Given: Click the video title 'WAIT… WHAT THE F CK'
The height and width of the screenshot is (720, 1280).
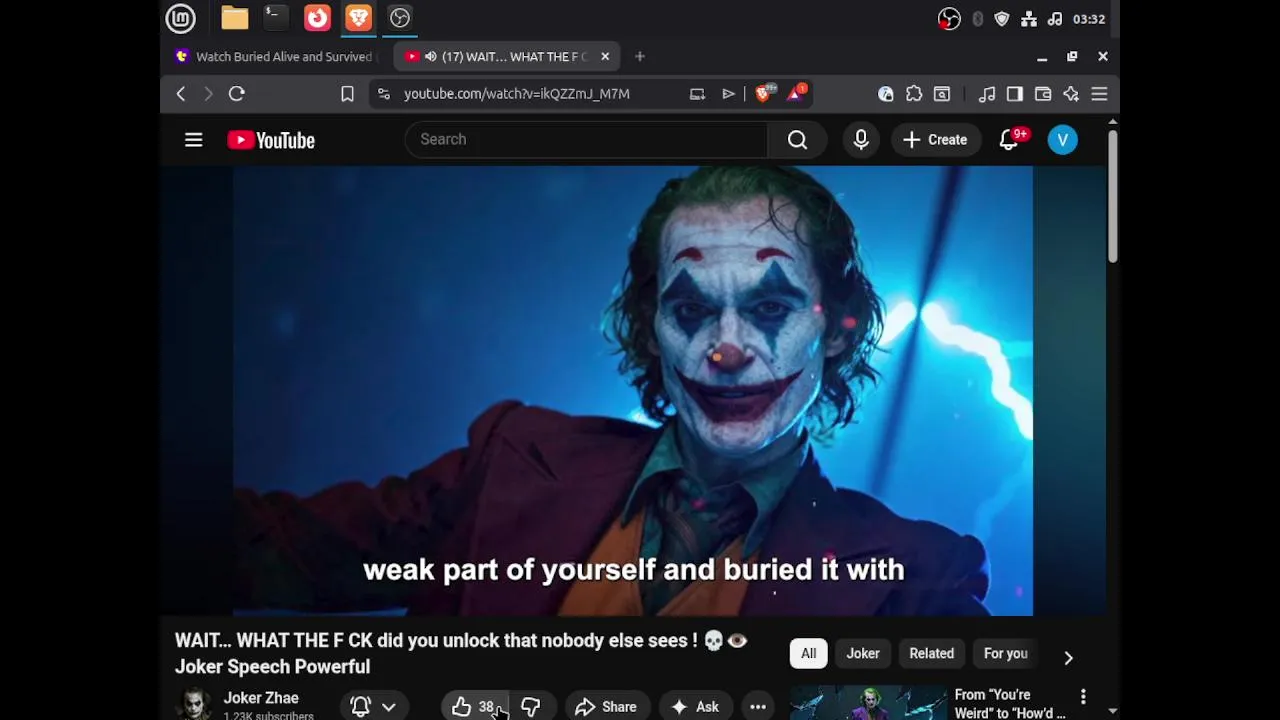Looking at the screenshot, I should tap(460, 653).
